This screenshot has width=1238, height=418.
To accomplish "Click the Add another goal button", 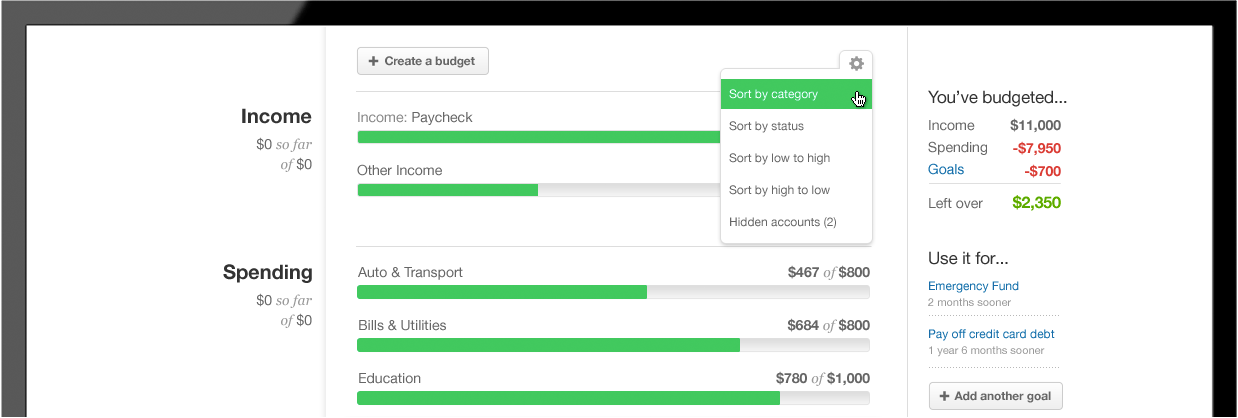I will point(995,396).
